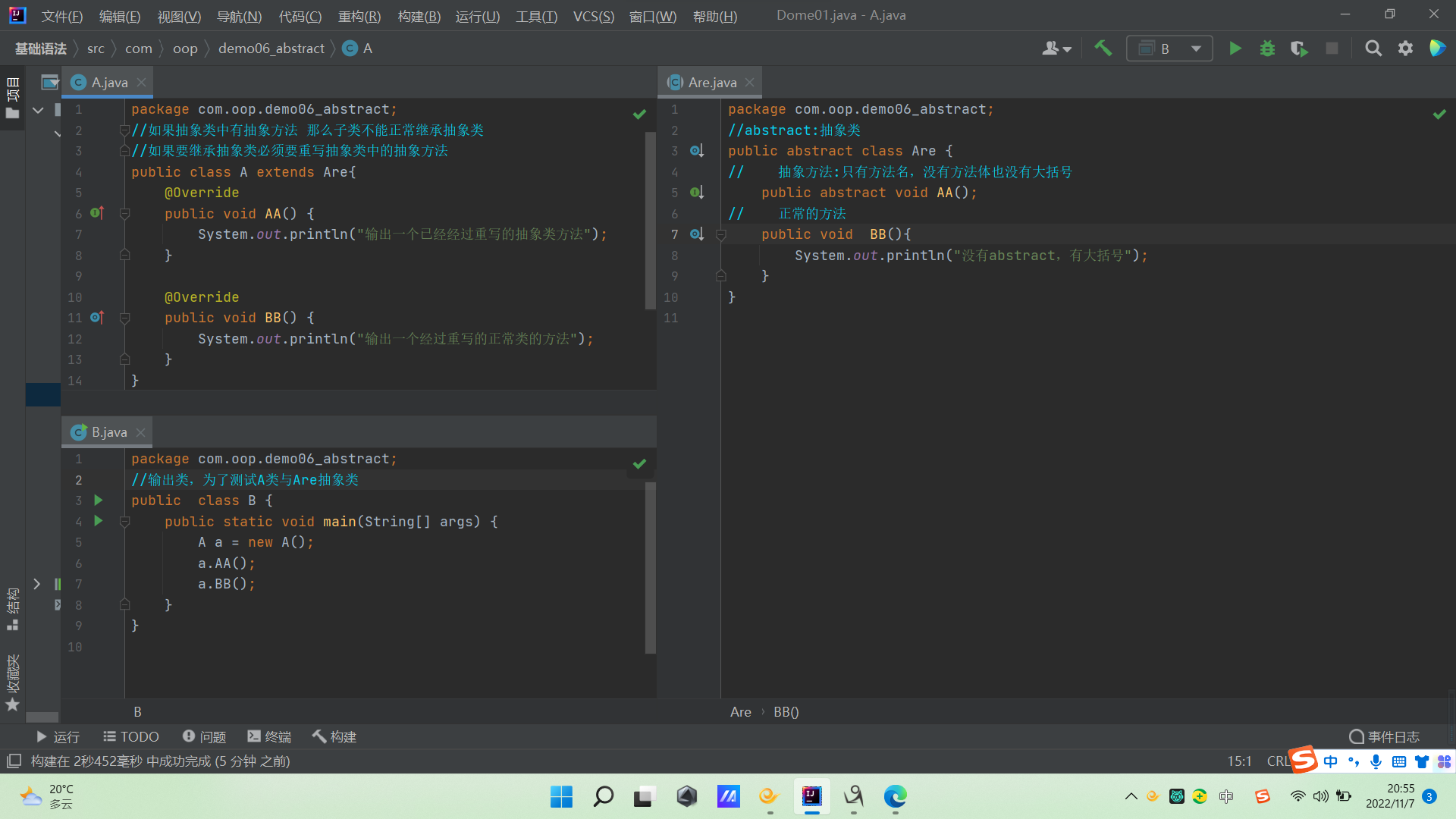Run with coverage using shield icon
The width and height of the screenshot is (1456, 819).
[1299, 49]
